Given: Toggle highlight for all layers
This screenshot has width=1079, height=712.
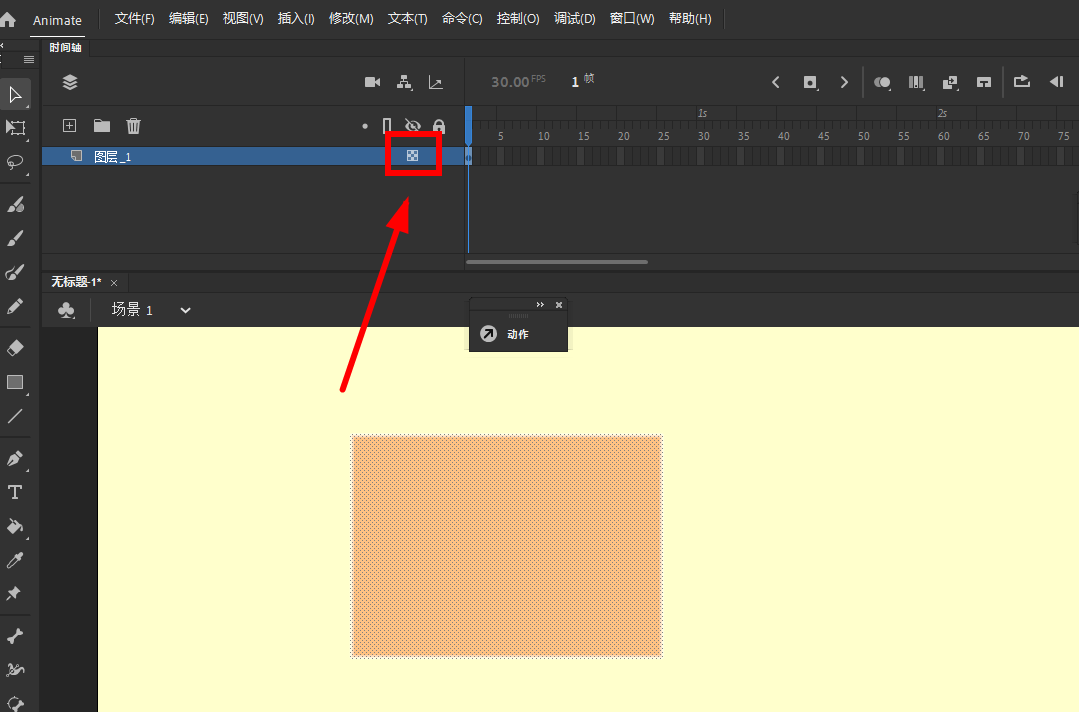Looking at the screenshot, I should pyautogui.click(x=365, y=126).
